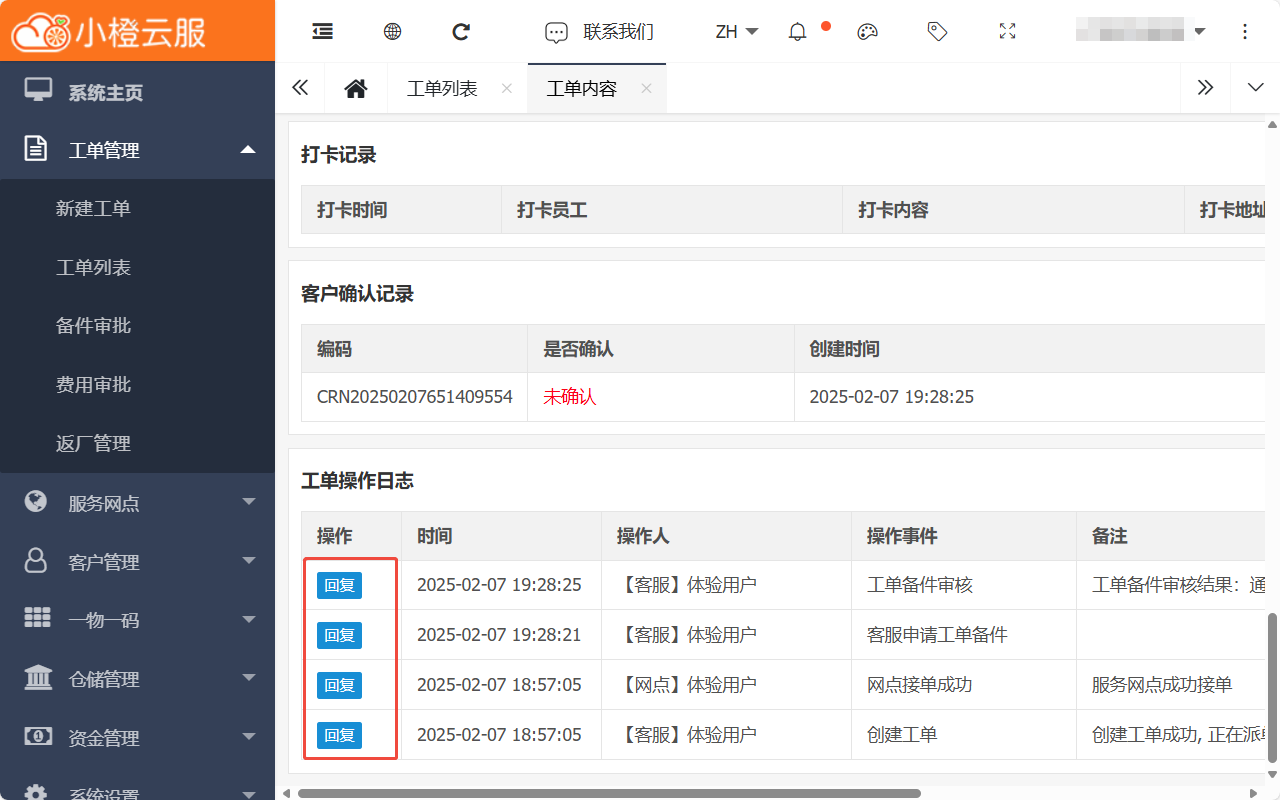Image resolution: width=1280 pixels, height=800 pixels.
Task: Click the money icon for 资金管理
Action: coord(37,737)
